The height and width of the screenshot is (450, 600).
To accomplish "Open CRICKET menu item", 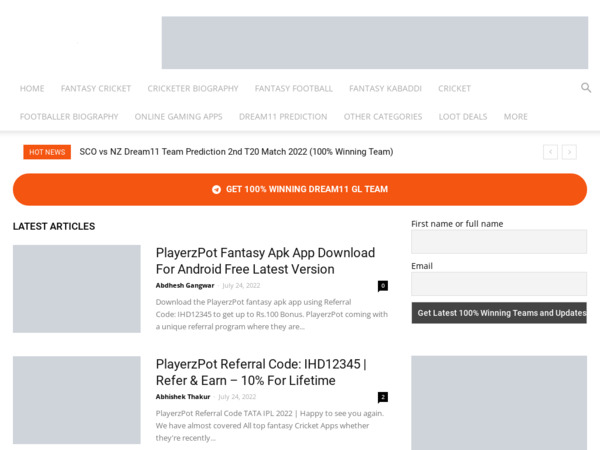I will coord(455,88).
